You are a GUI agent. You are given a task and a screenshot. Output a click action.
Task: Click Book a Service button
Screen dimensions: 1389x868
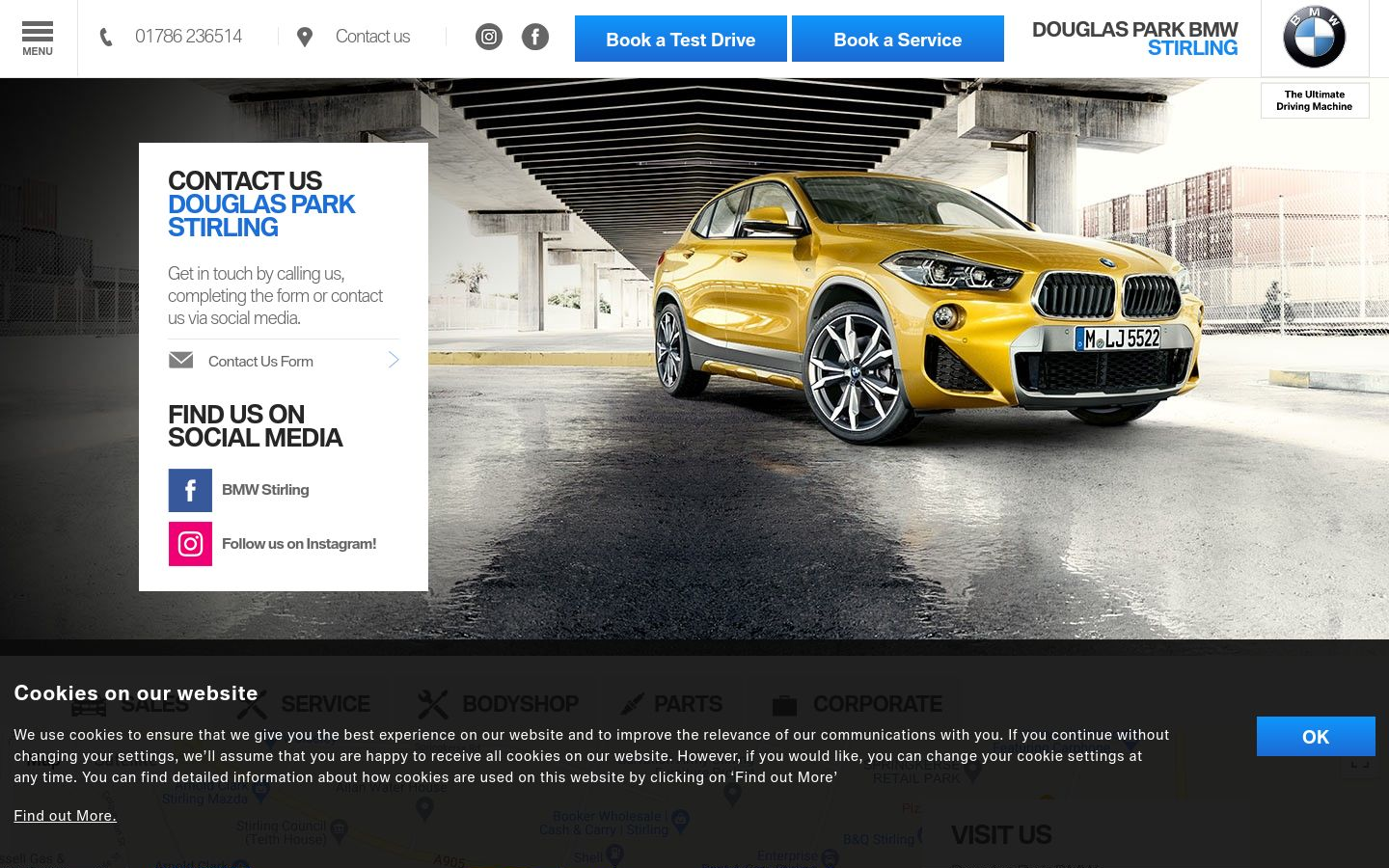tap(898, 39)
